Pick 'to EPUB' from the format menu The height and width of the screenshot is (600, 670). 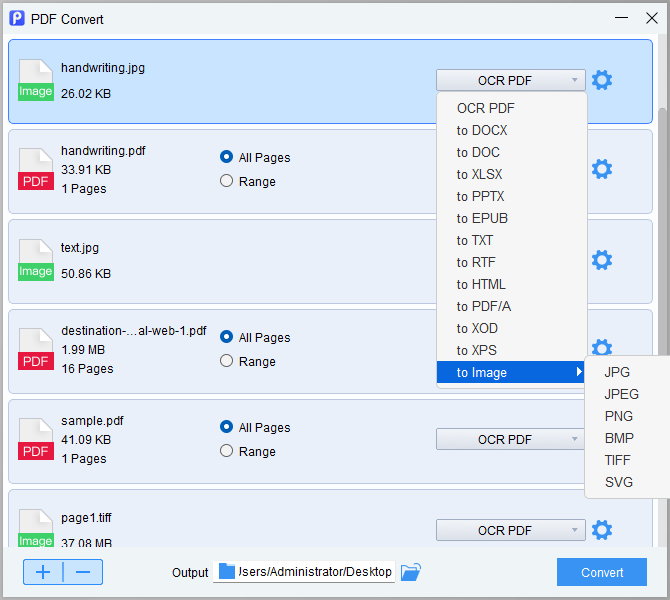point(482,218)
